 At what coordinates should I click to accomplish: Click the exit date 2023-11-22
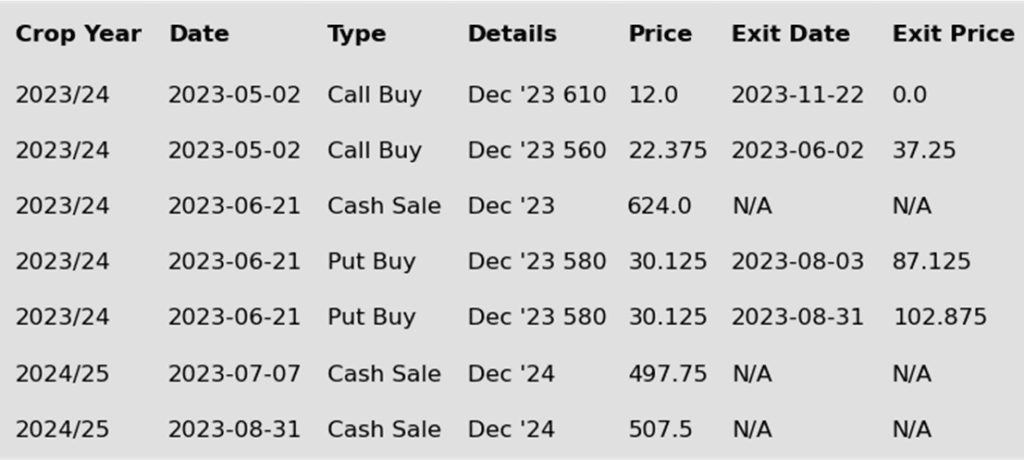(797, 95)
